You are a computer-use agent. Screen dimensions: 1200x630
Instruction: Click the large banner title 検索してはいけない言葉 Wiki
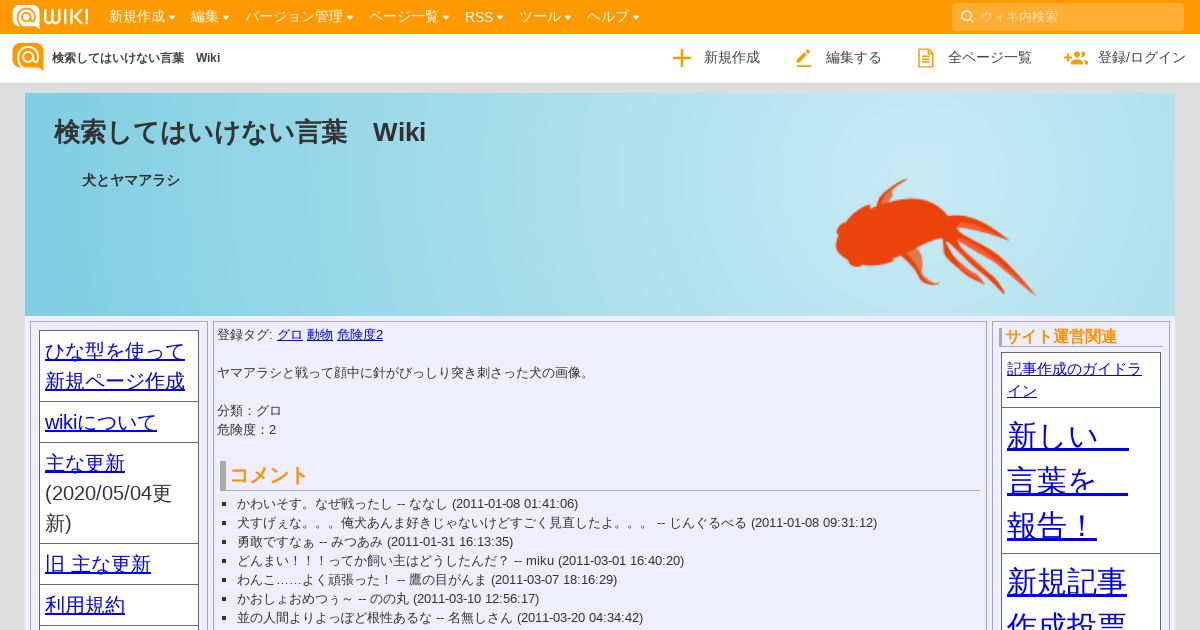pos(240,132)
